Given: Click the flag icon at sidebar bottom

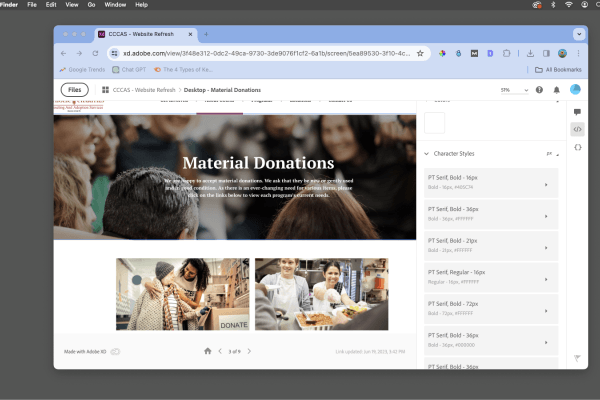Looking at the screenshot, I should (577, 358).
